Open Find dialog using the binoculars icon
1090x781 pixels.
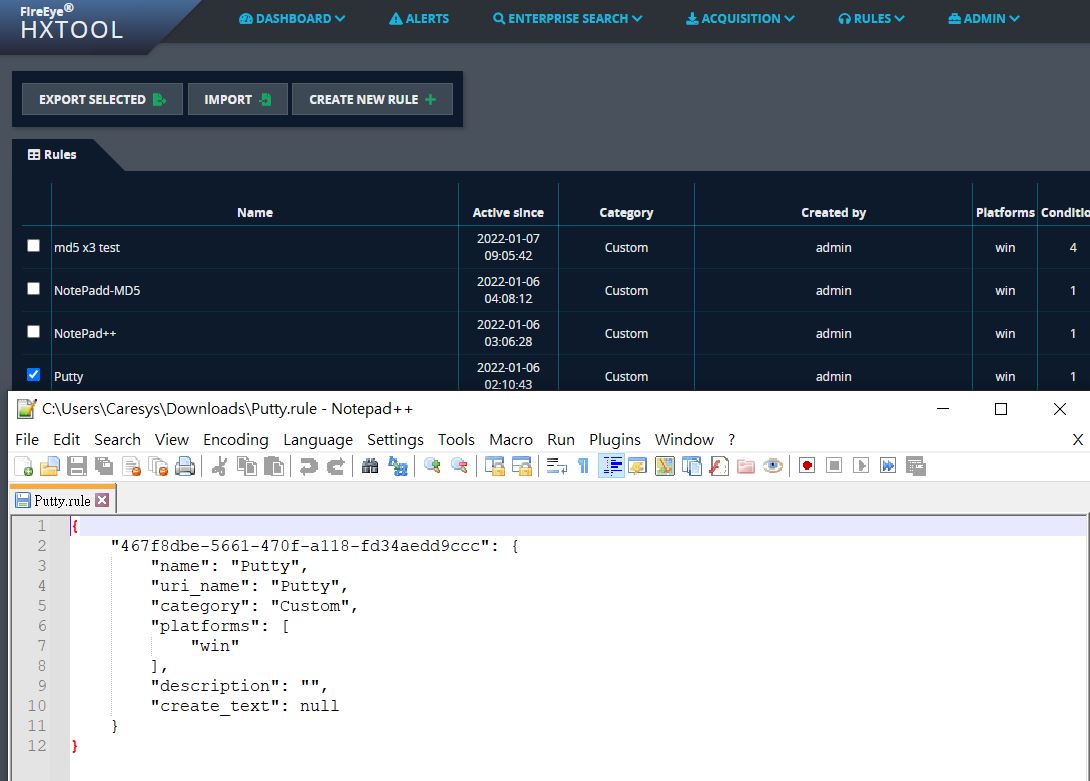coord(369,465)
